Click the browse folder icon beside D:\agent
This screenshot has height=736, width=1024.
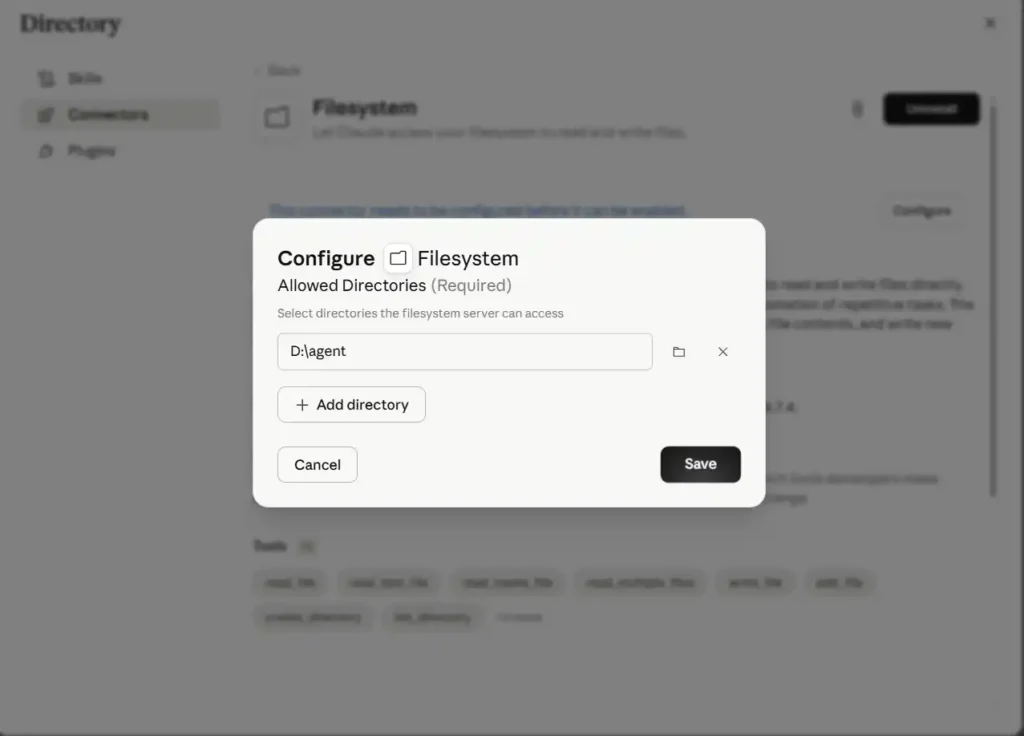(x=679, y=352)
